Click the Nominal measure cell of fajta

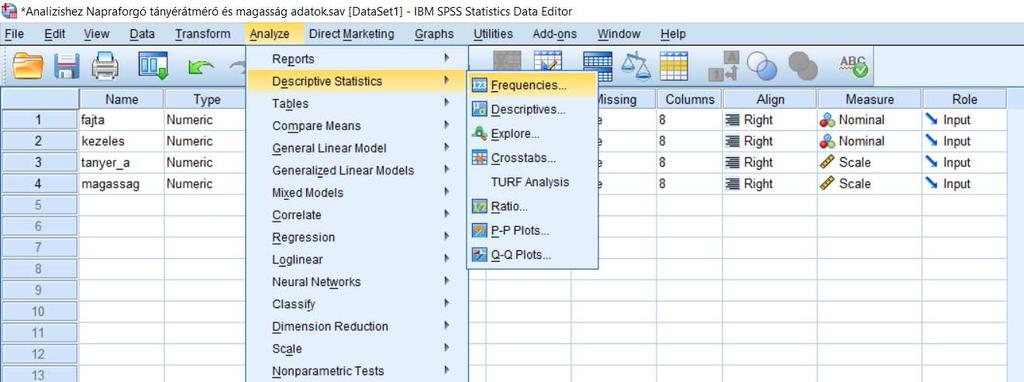tap(869, 120)
